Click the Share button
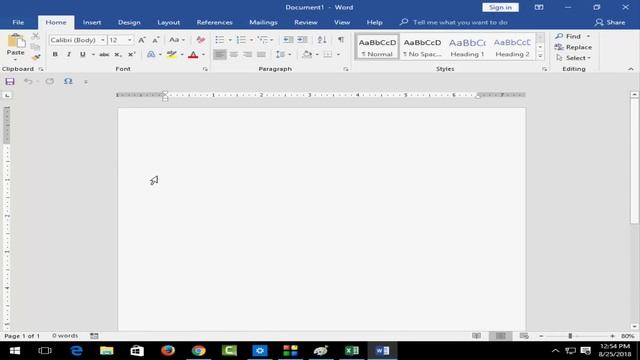The width and height of the screenshot is (640, 360). [610, 22]
